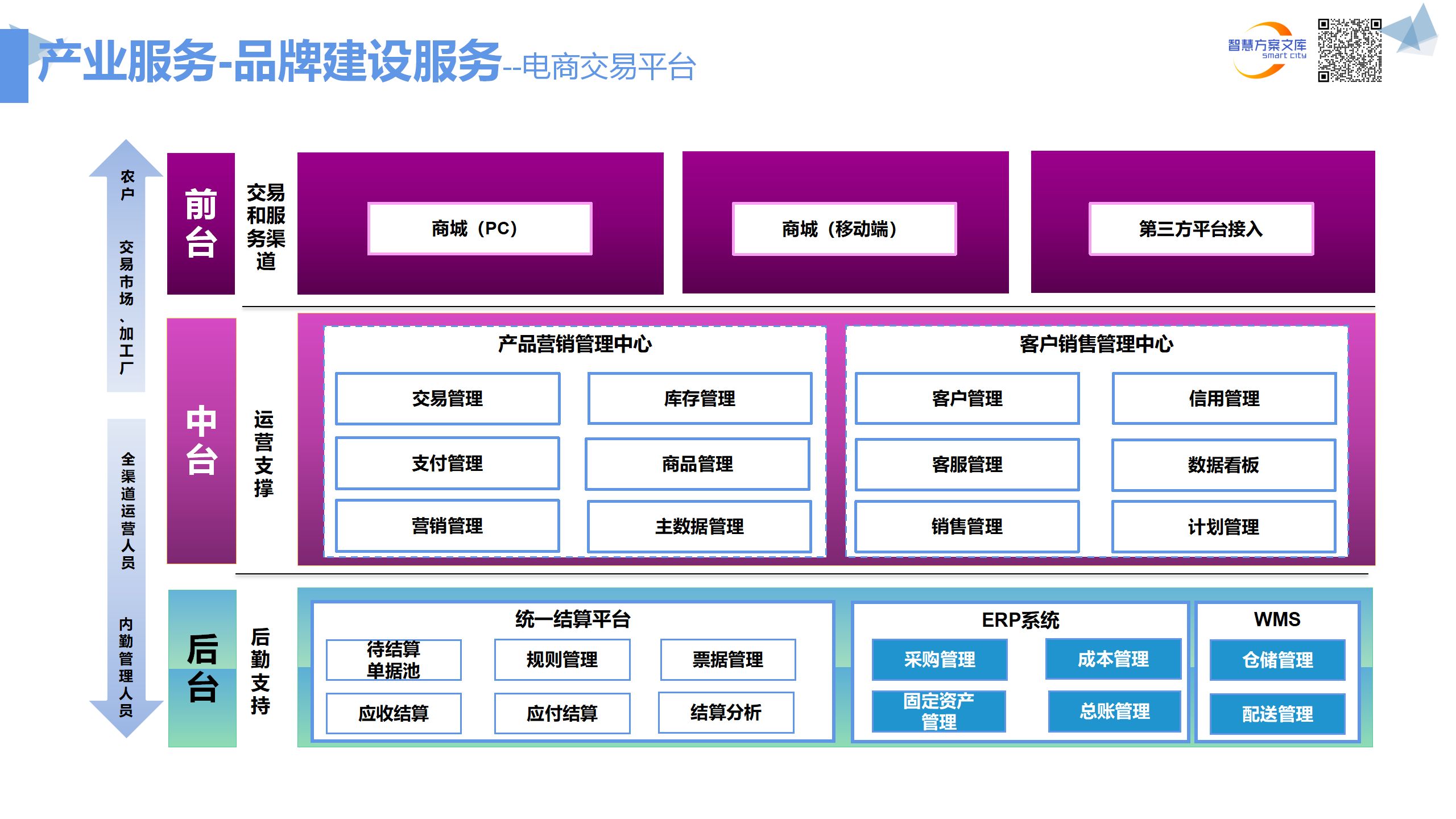The width and height of the screenshot is (1456, 819).
Task: Click the 结算分析 box
Action: pos(726,713)
